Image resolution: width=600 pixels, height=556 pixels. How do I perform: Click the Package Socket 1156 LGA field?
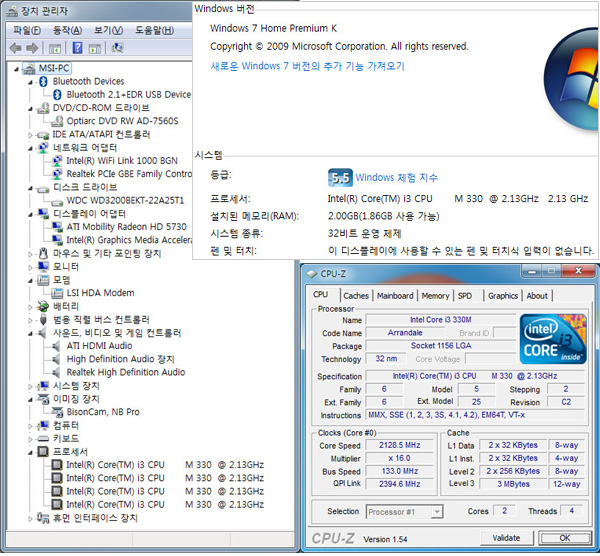pyautogui.click(x=441, y=346)
